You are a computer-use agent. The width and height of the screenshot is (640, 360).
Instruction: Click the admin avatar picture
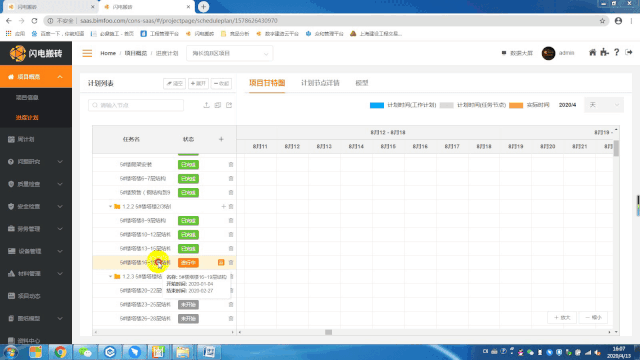pos(548,53)
